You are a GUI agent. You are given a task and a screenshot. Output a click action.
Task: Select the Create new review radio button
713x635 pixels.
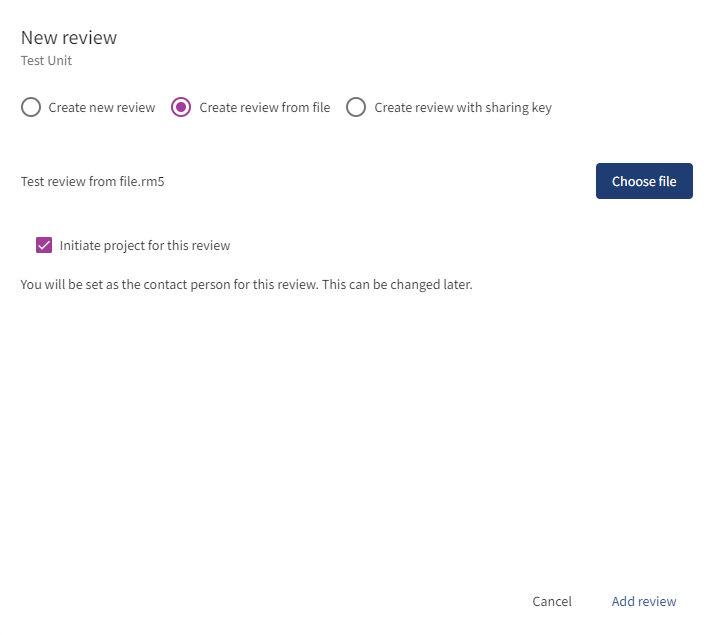coord(31,108)
